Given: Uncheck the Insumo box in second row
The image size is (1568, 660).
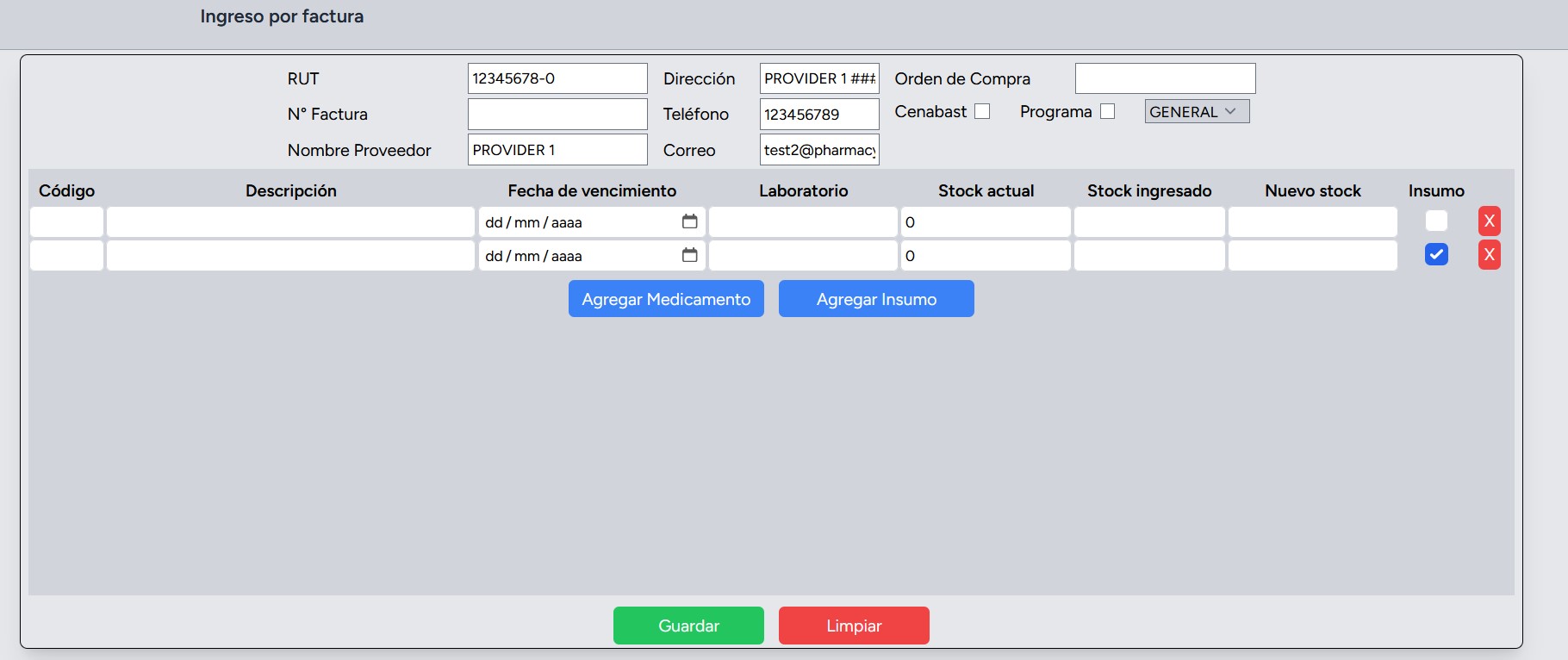Looking at the screenshot, I should (1436, 255).
